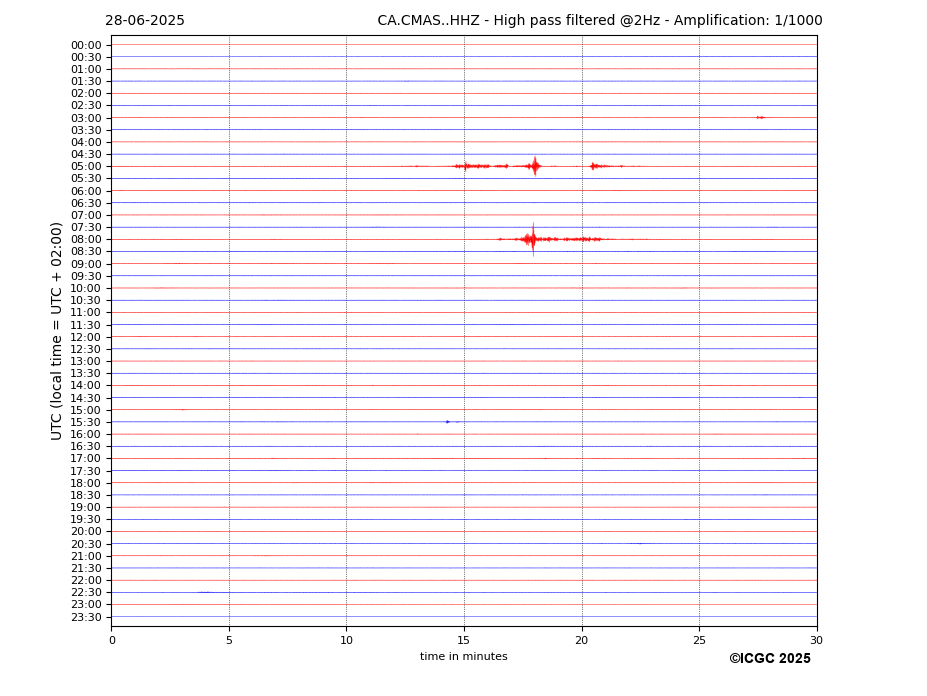Click the 11:30 time row label

pos(86,325)
